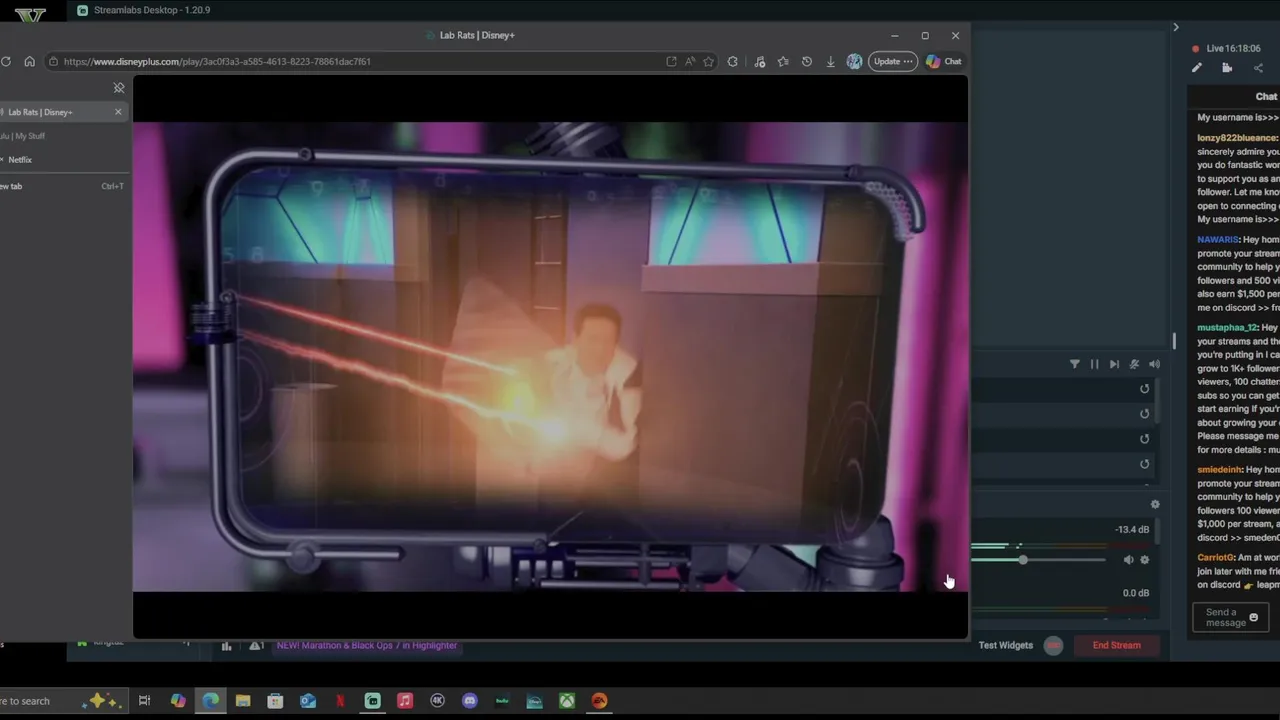
Task: Click the Test Widgets button
Action: pos(1006,645)
